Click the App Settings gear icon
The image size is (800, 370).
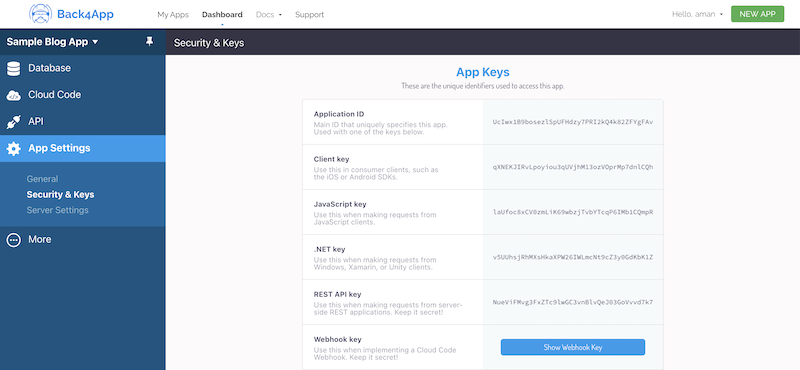tap(13, 149)
